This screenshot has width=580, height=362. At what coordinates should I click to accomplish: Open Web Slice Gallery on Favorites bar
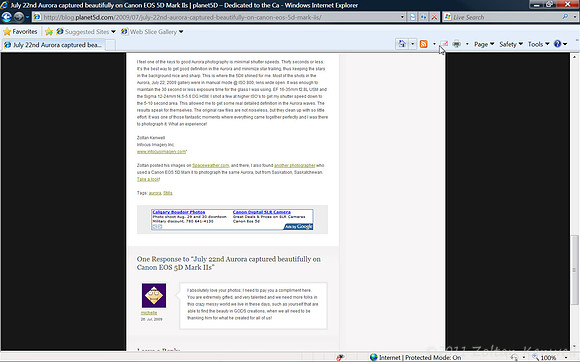point(152,32)
